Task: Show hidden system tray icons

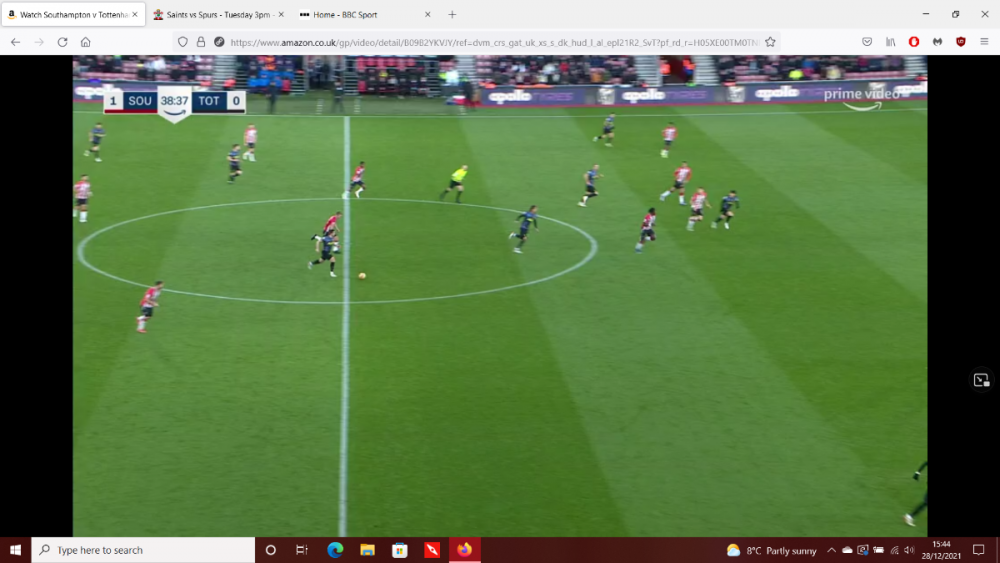Action: (x=831, y=550)
